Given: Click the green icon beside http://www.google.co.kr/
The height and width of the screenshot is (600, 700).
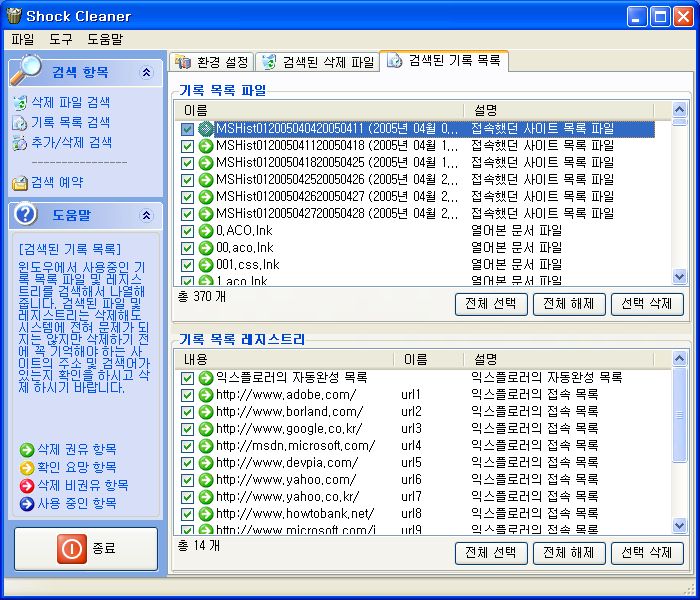Looking at the screenshot, I should 206,429.
